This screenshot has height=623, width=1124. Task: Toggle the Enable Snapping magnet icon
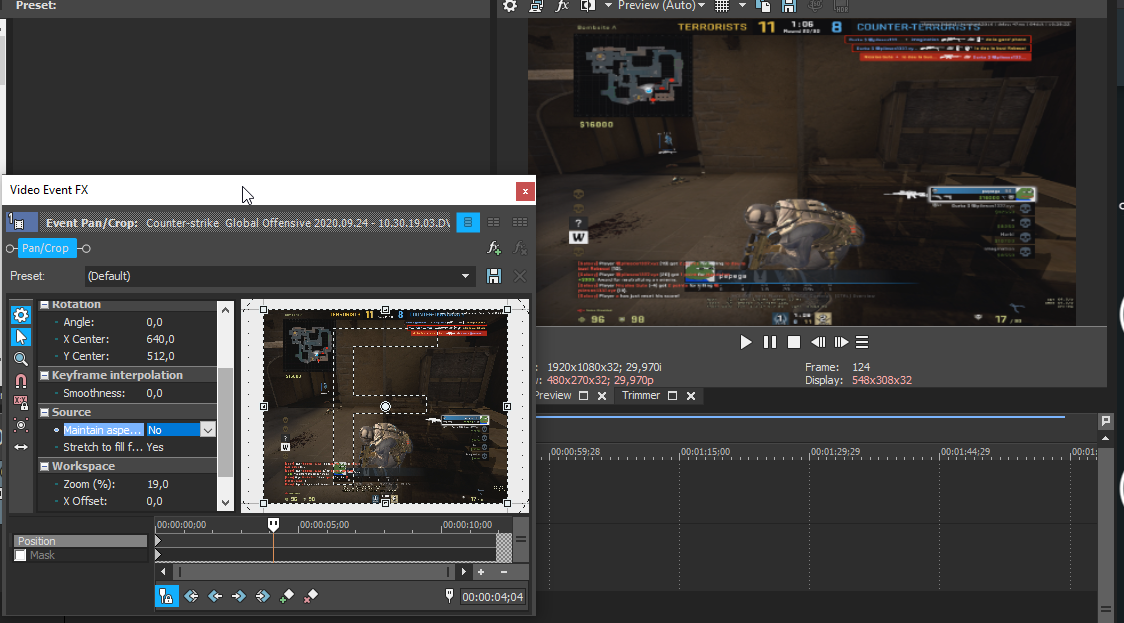pyautogui.click(x=21, y=381)
